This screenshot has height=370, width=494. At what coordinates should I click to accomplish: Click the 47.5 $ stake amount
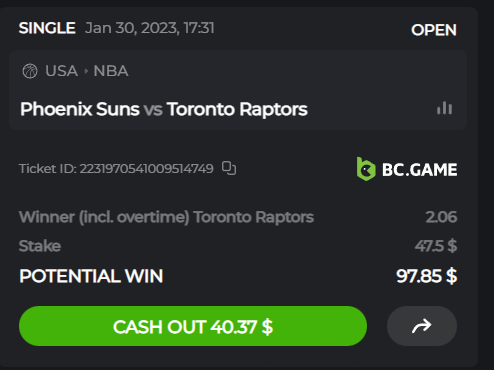(x=436, y=246)
